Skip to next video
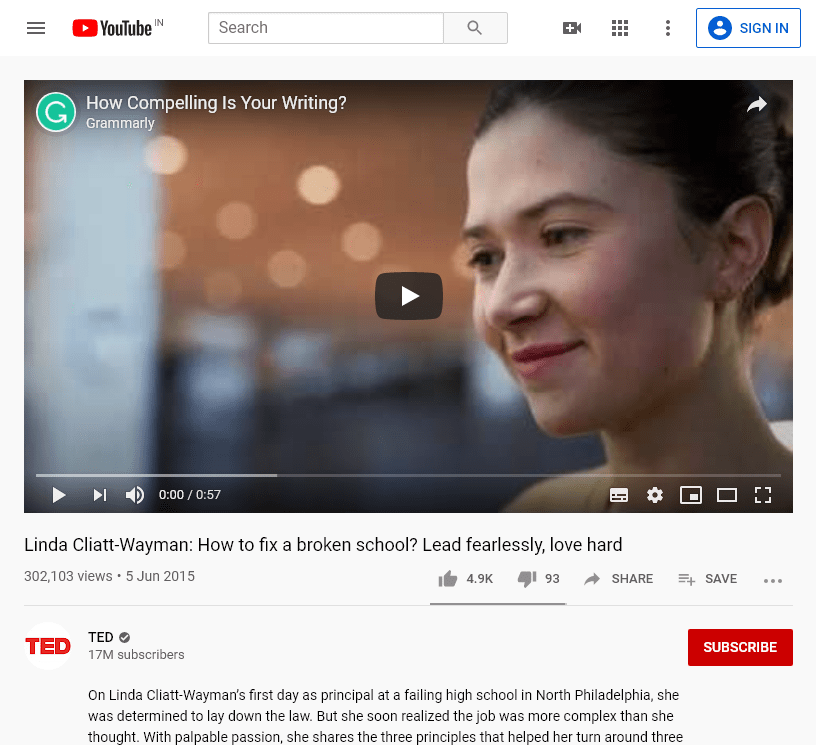This screenshot has height=745, width=816. [x=100, y=495]
